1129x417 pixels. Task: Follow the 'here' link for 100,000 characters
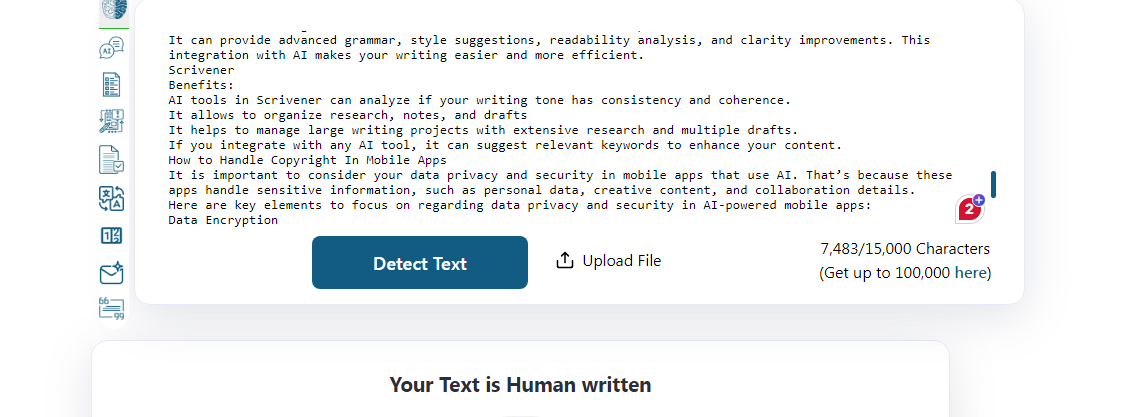pos(970,273)
